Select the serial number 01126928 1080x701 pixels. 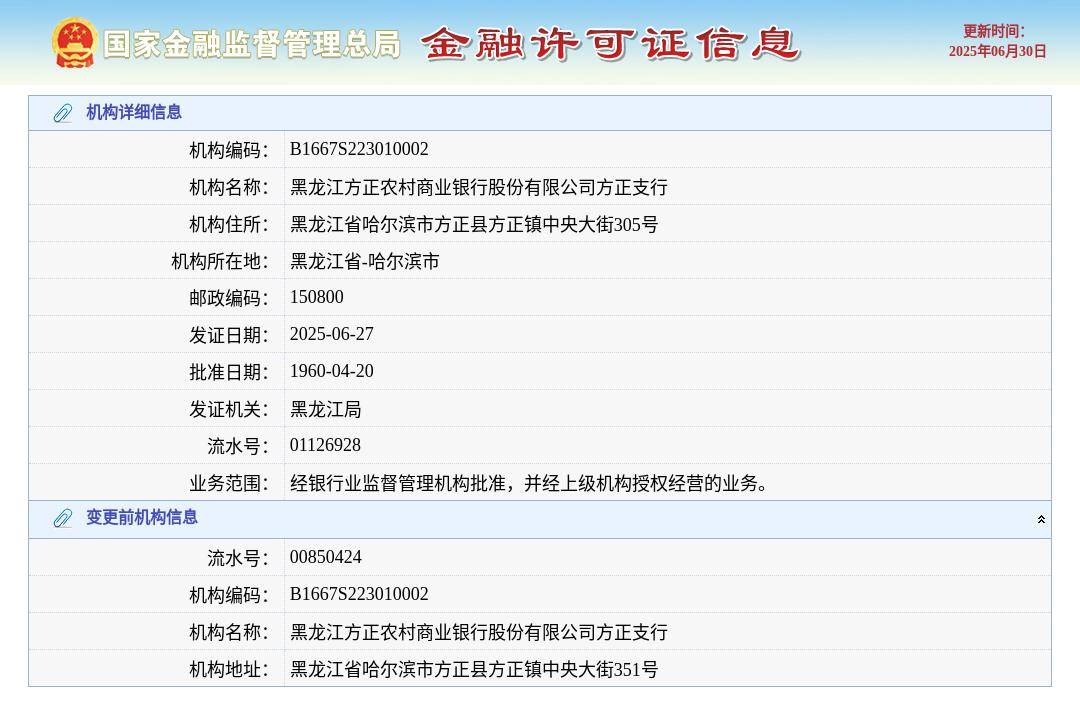click(x=325, y=446)
